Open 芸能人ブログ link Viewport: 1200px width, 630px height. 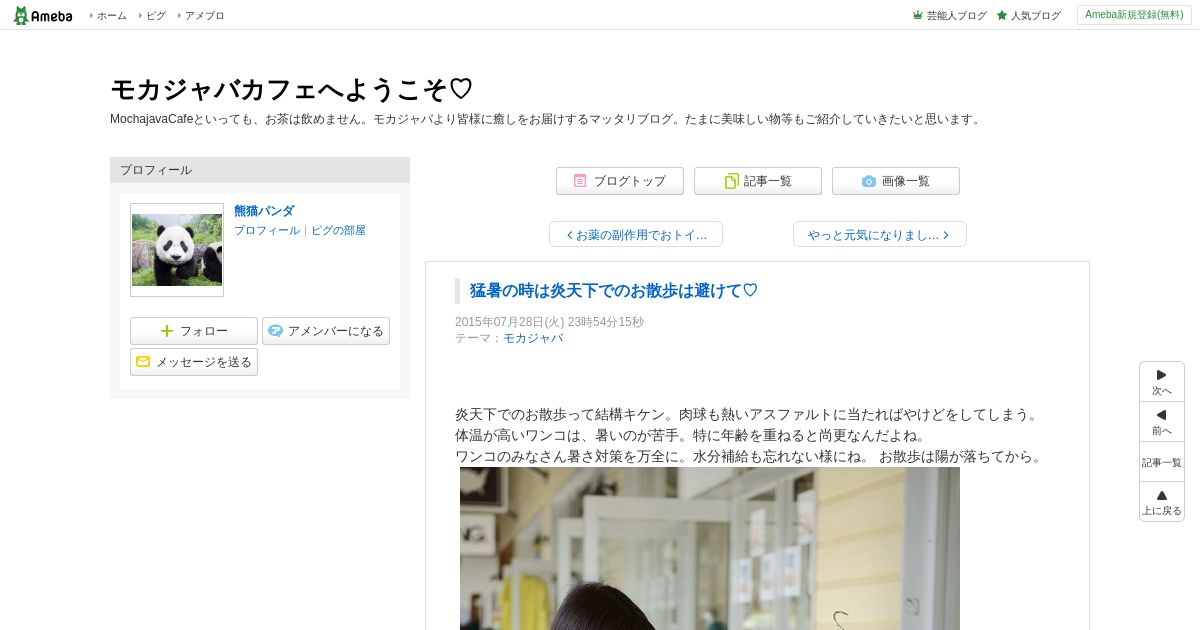click(956, 16)
